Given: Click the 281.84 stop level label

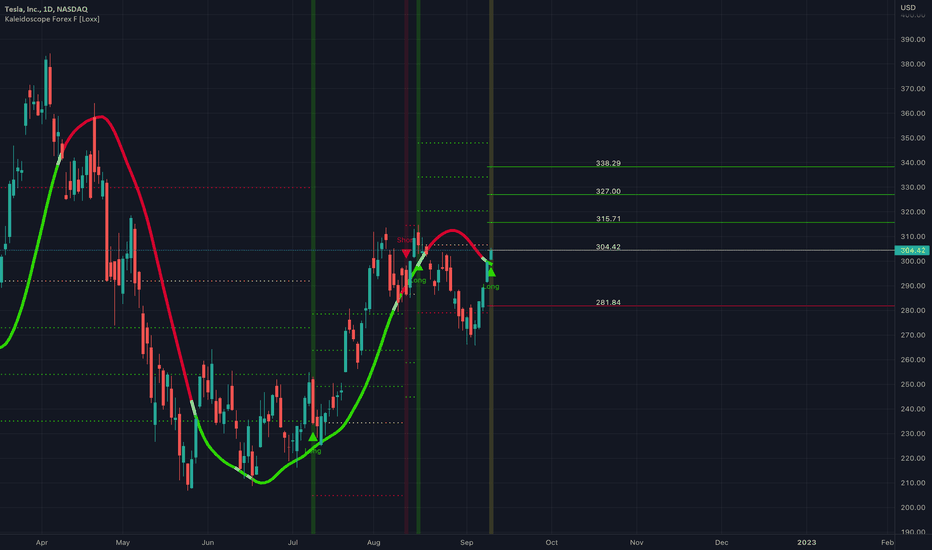Looking at the screenshot, I should tap(608, 303).
